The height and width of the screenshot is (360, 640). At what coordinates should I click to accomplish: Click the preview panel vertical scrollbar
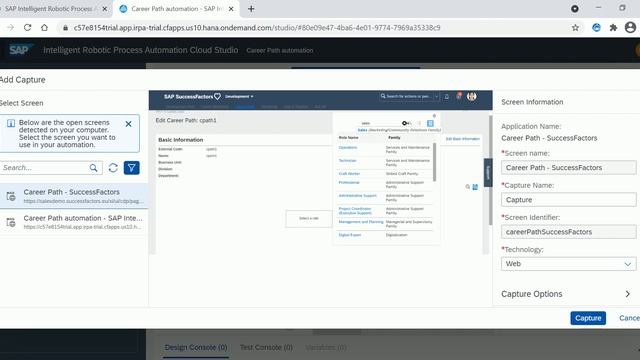point(490,170)
